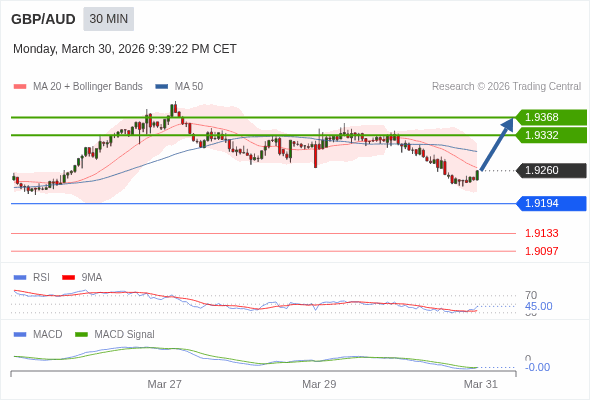Click the MA 20 + Bollinger Bands legend label
Image resolution: width=590 pixels, height=400 pixels.
click(x=88, y=87)
